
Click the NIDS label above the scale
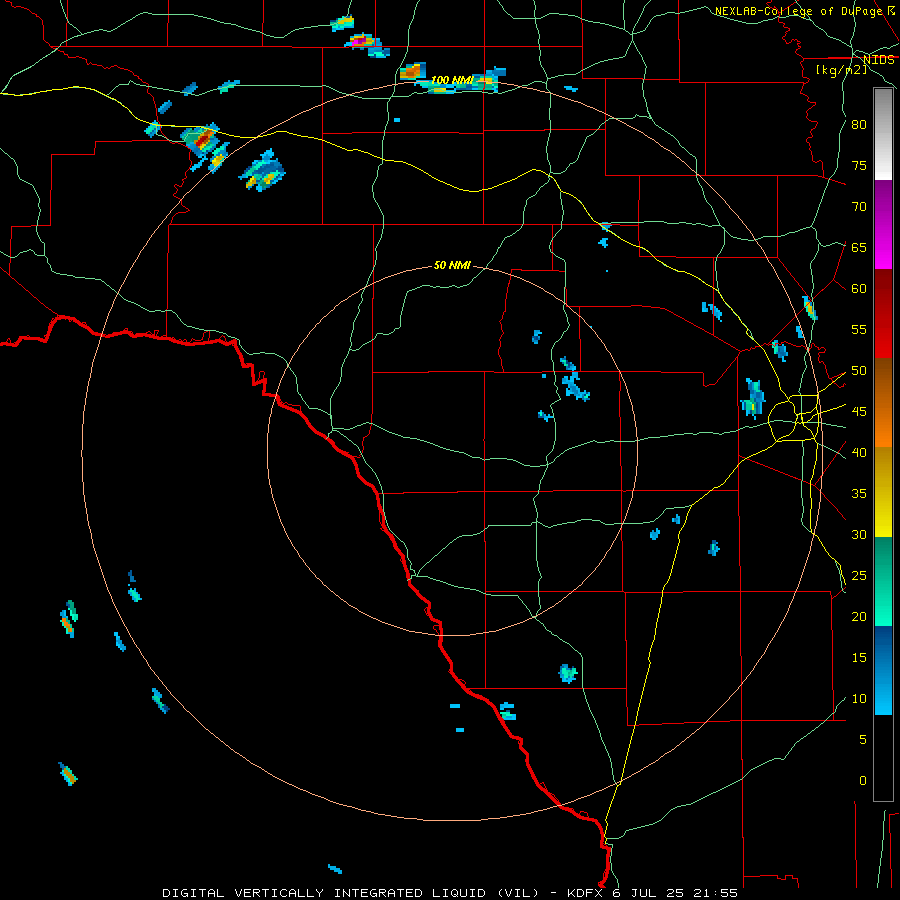pos(879,60)
